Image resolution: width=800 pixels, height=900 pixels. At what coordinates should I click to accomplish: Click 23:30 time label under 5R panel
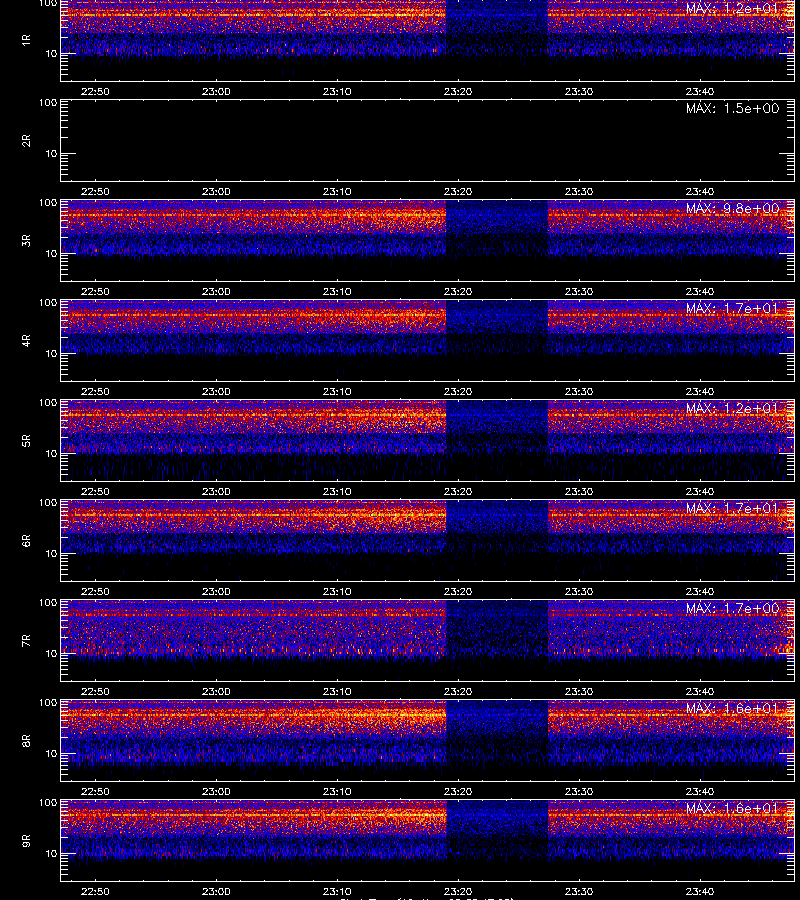(579, 492)
